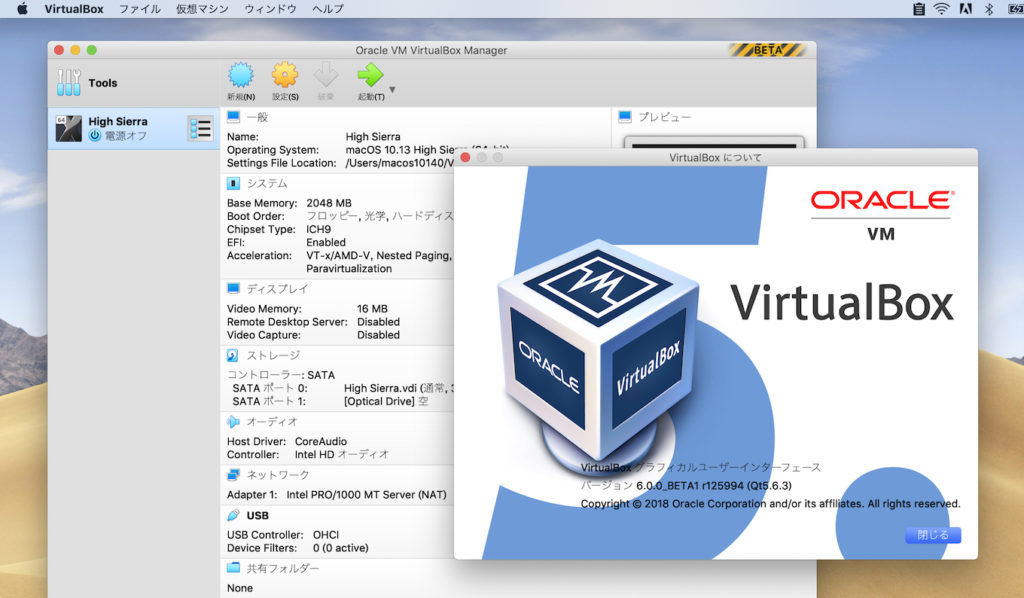Click the ディスプレイ (Display) section icon
Image resolution: width=1024 pixels, height=598 pixels.
pos(235,290)
